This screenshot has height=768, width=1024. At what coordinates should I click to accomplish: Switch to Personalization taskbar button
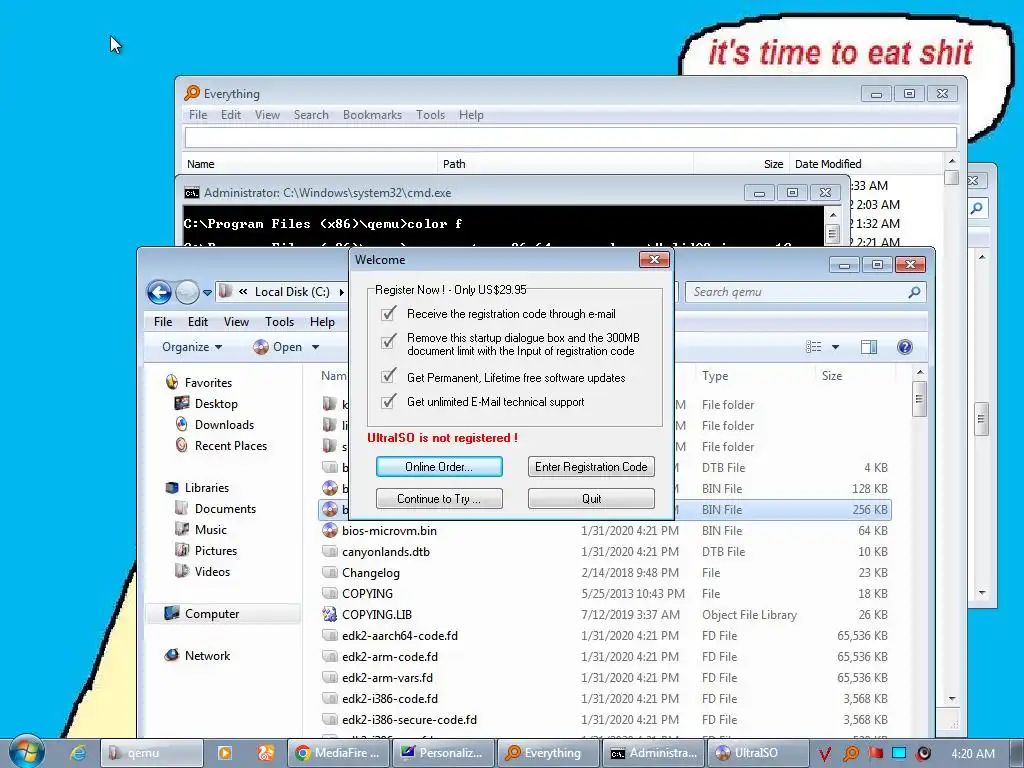[443, 753]
